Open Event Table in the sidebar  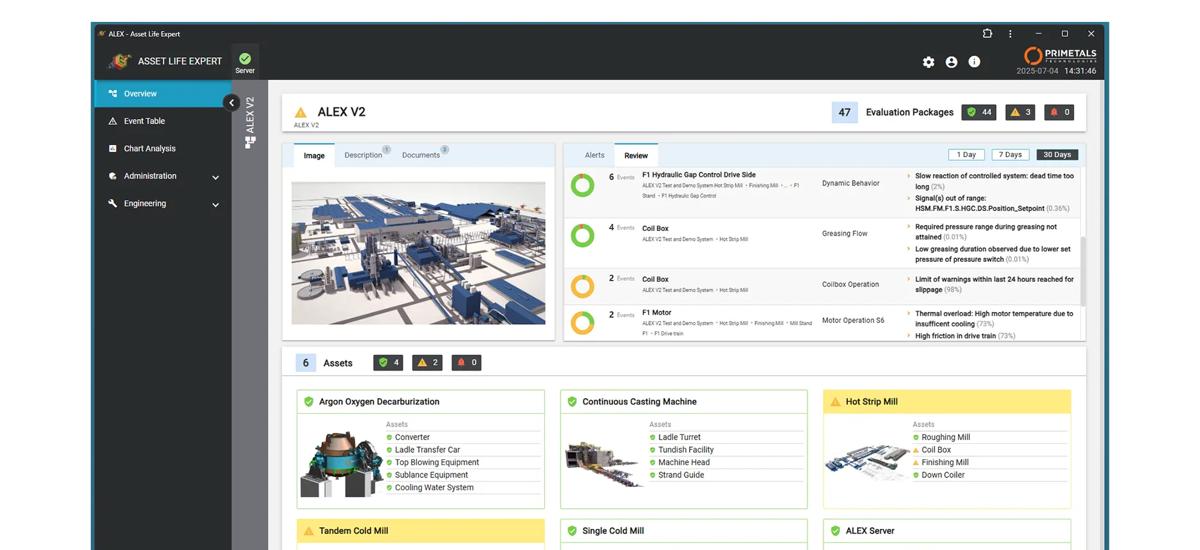[144, 121]
